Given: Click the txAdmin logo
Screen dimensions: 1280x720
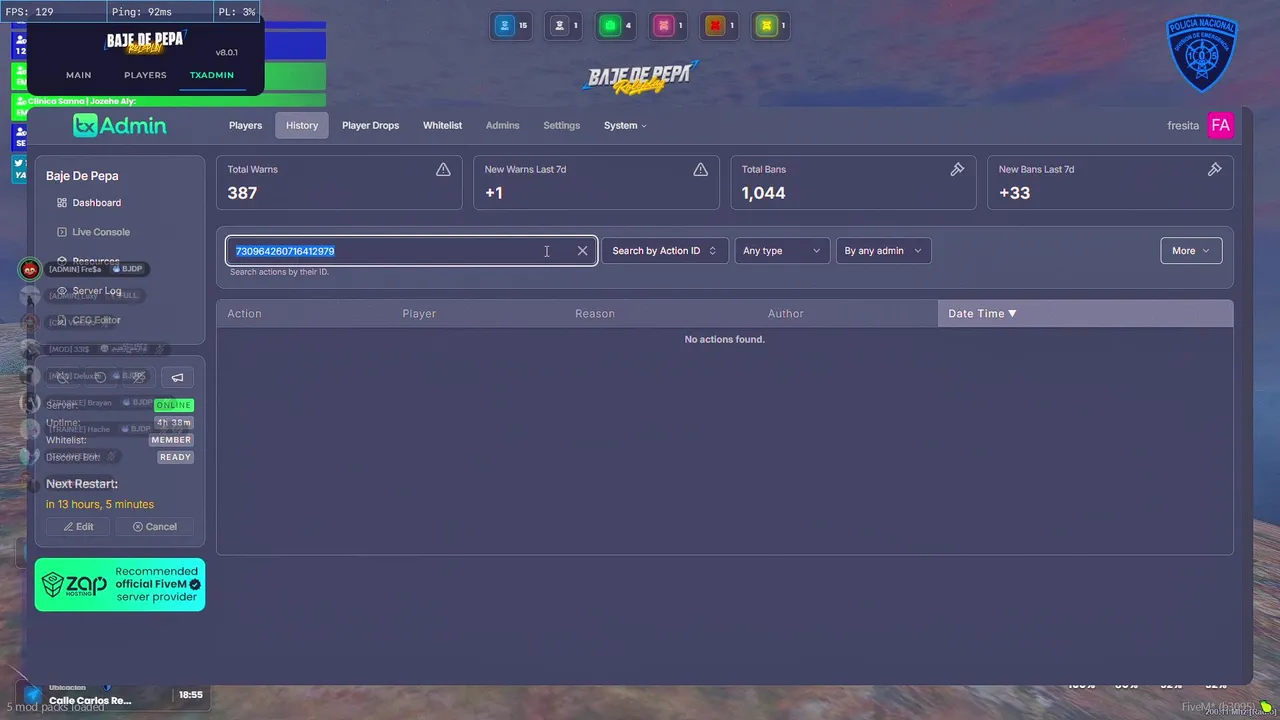Looking at the screenshot, I should (x=120, y=125).
